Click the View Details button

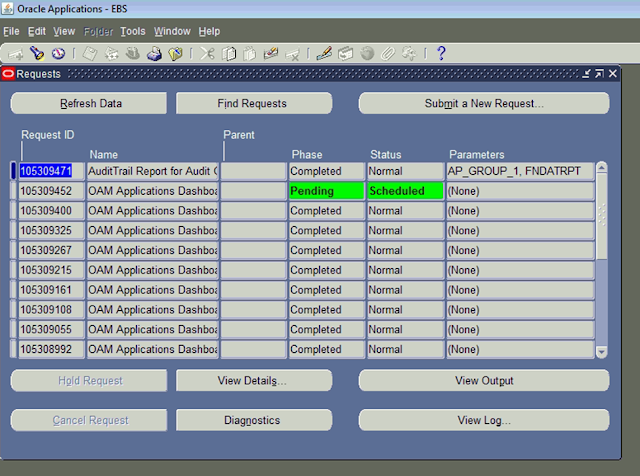click(x=252, y=380)
